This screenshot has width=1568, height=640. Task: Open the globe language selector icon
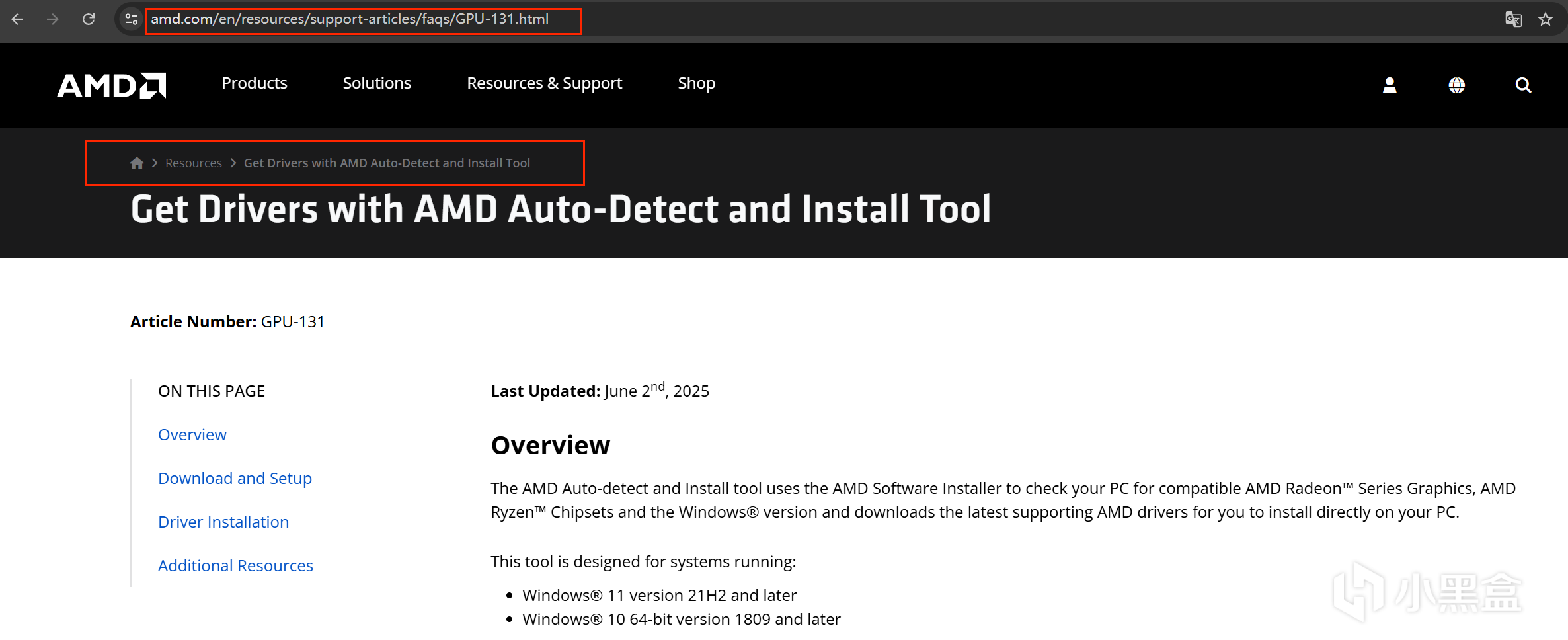(1457, 85)
